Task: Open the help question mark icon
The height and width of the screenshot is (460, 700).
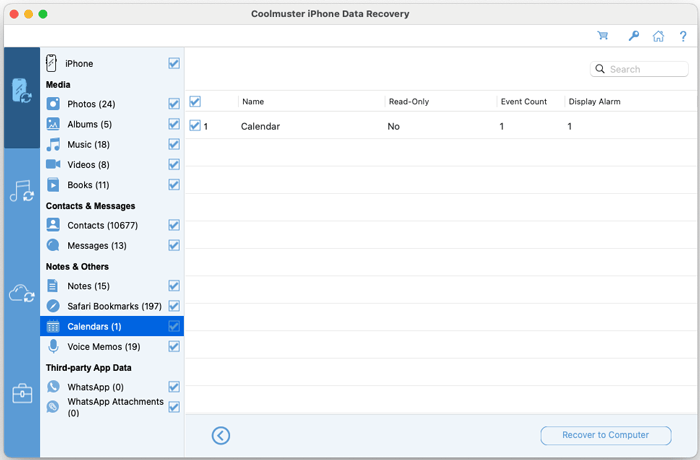Action: click(x=683, y=36)
